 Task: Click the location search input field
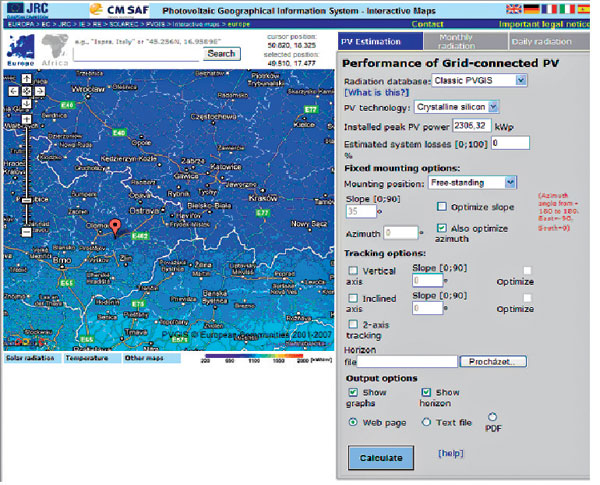(x=137, y=54)
